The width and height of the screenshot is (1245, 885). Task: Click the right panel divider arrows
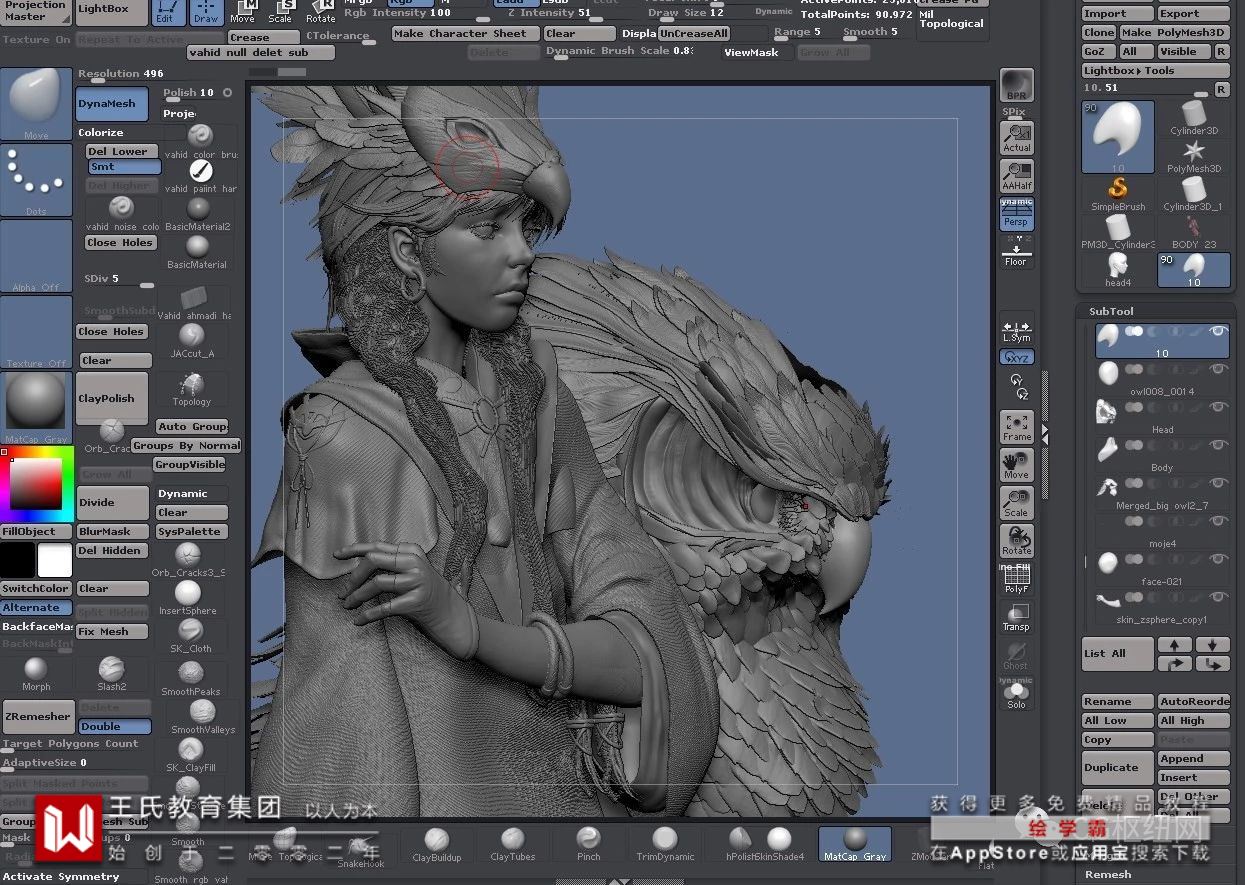click(x=1045, y=433)
